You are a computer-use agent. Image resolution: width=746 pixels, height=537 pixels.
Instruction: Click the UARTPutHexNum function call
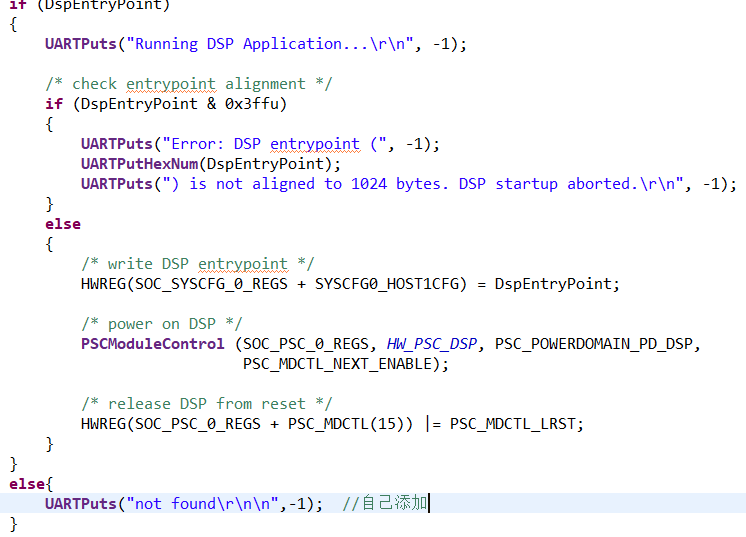pos(139,164)
